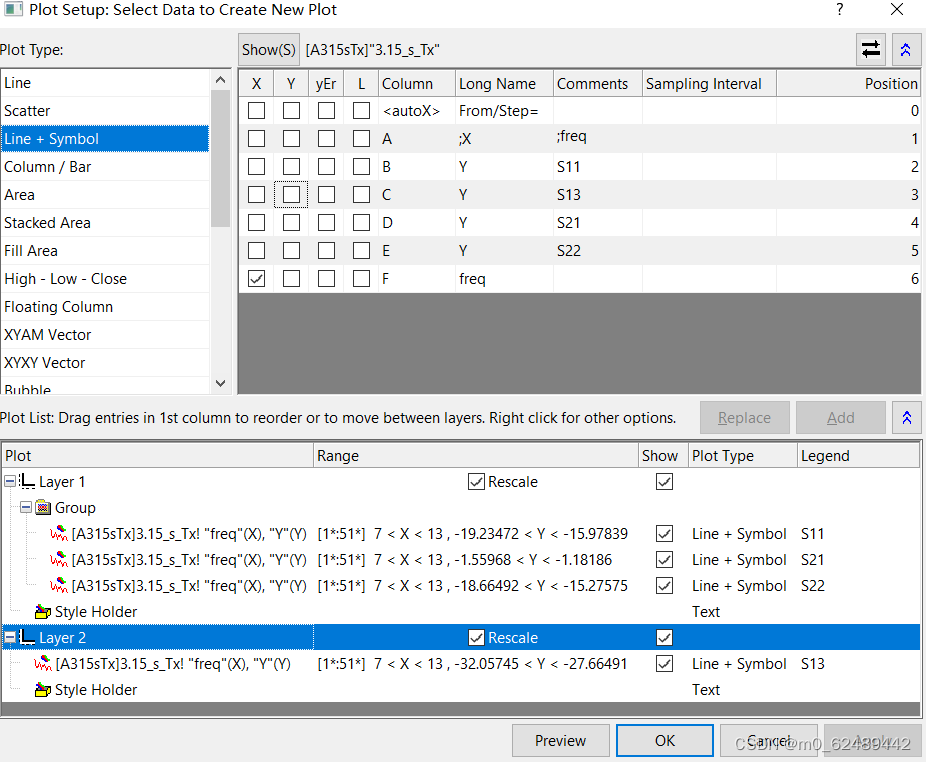Toggle Rescale checkbox for Layer 2
The image size is (926, 762).
click(x=476, y=637)
